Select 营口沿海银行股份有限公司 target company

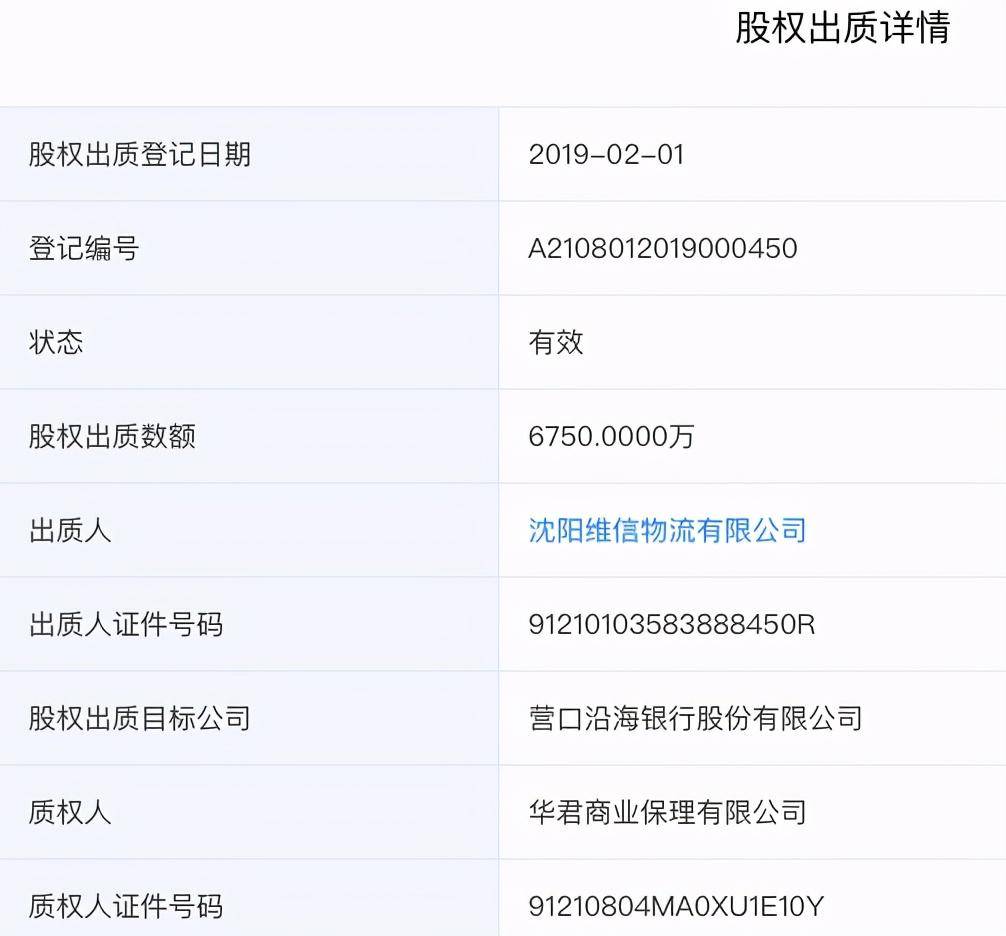(695, 718)
